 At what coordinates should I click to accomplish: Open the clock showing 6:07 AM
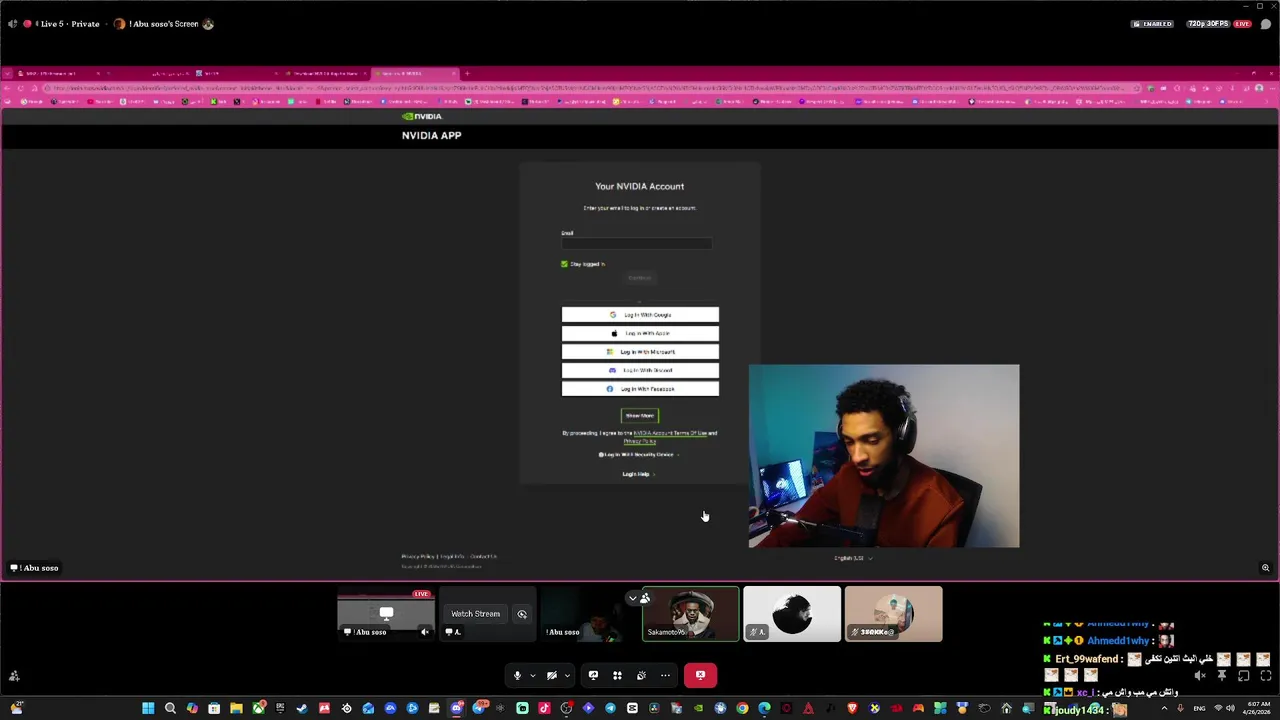[1257, 708]
